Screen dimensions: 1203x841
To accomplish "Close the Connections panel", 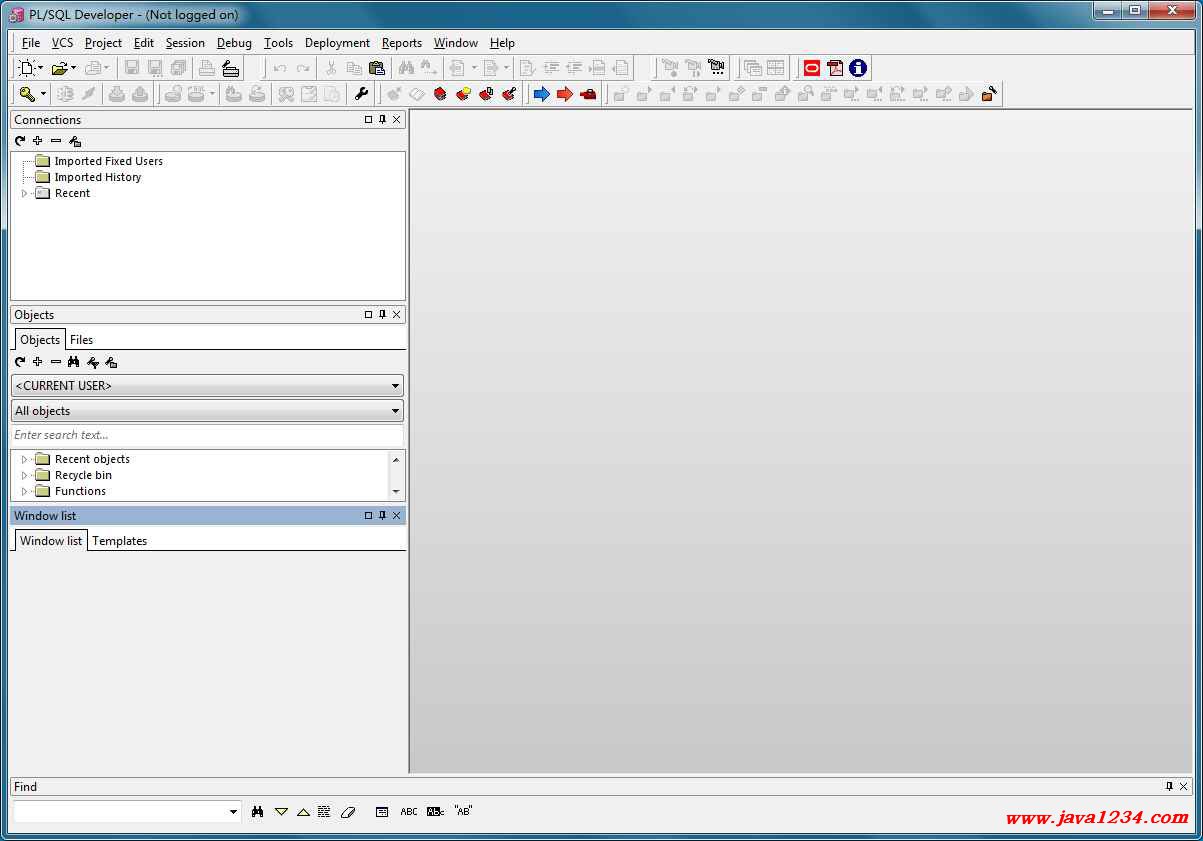I will tap(397, 119).
